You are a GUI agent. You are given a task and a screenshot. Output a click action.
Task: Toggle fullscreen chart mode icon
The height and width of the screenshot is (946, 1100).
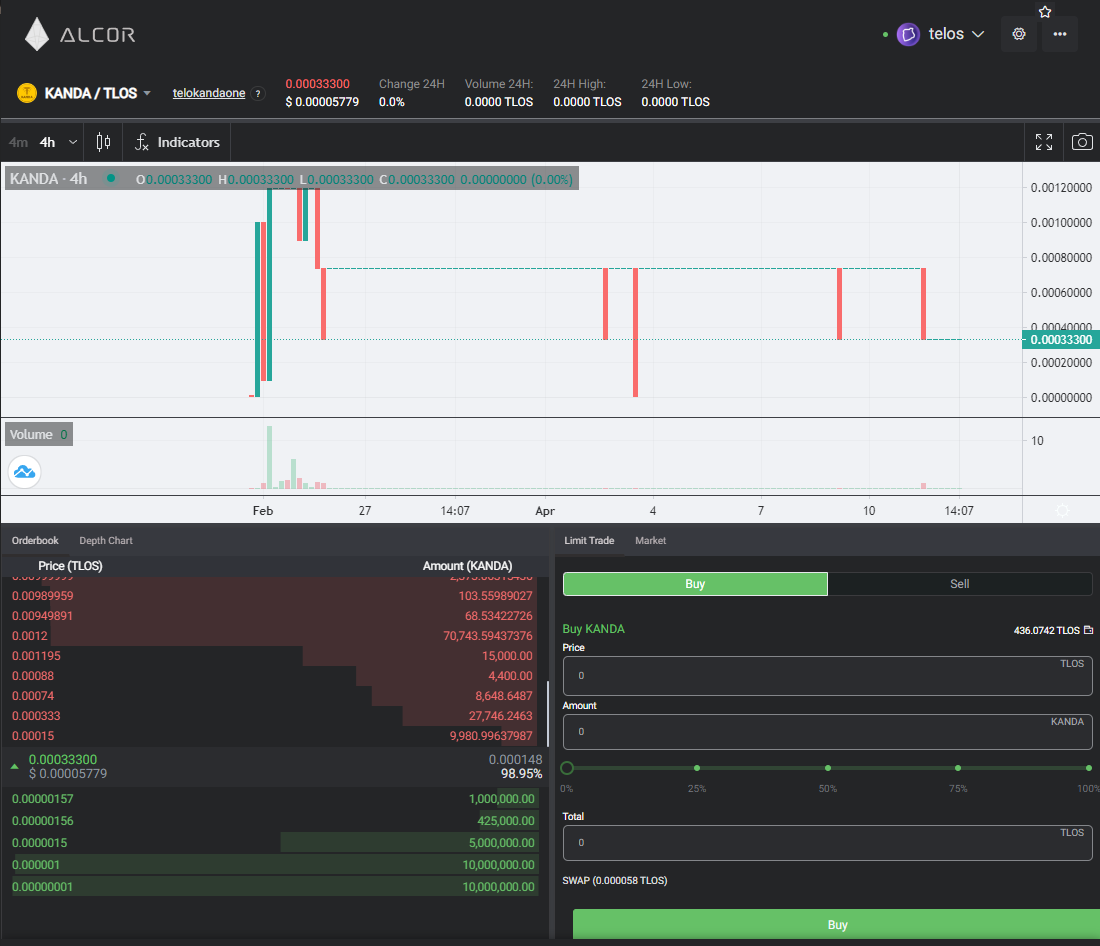(x=1044, y=142)
